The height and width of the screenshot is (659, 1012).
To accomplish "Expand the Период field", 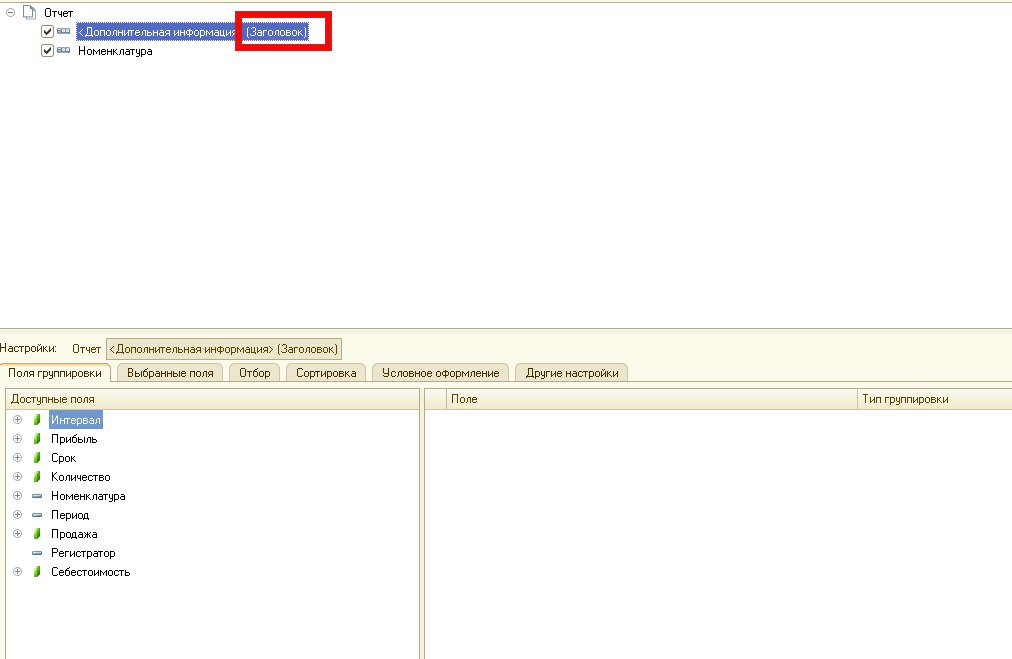I will point(17,515).
